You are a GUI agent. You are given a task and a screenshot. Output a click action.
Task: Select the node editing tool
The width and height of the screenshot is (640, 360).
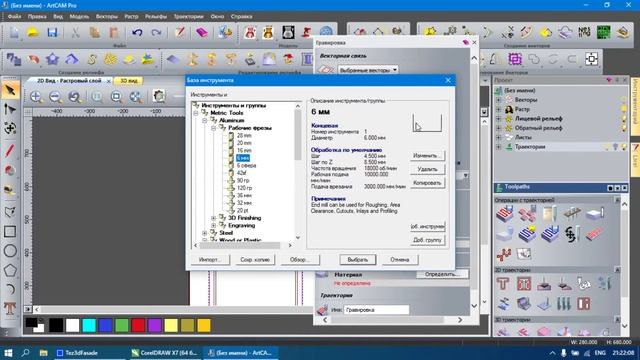(x=10, y=109)
